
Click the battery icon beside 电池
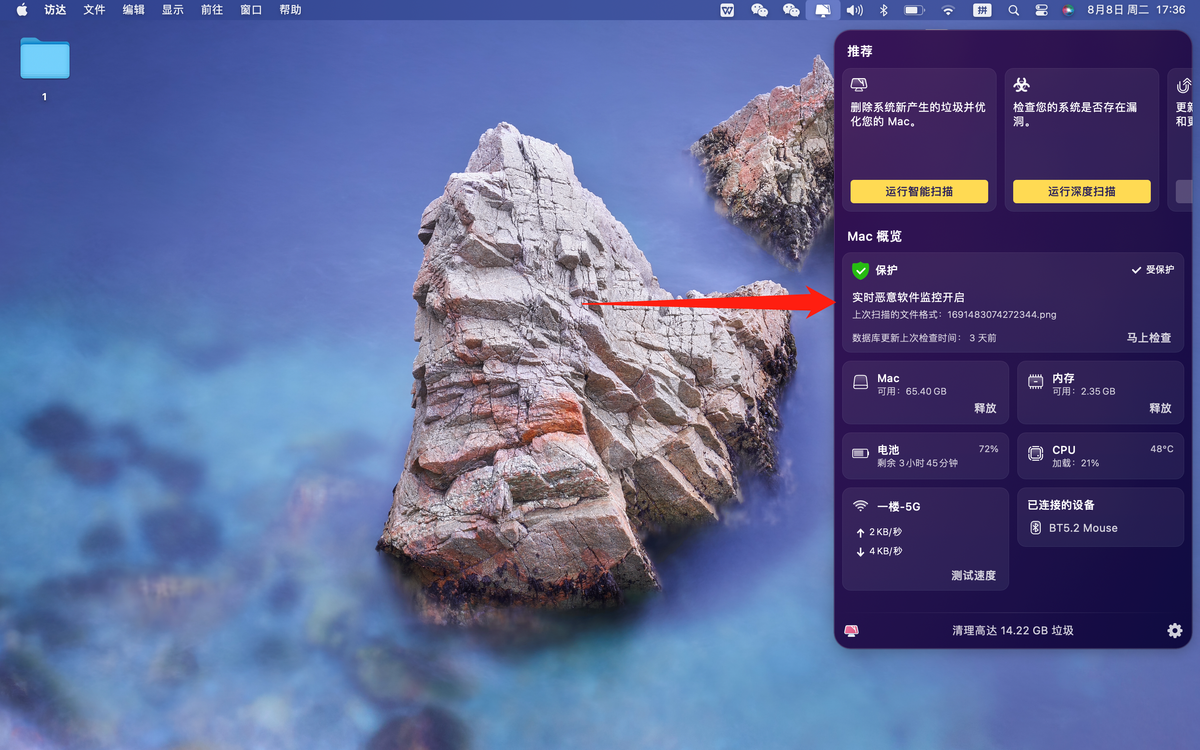point(860,453)
